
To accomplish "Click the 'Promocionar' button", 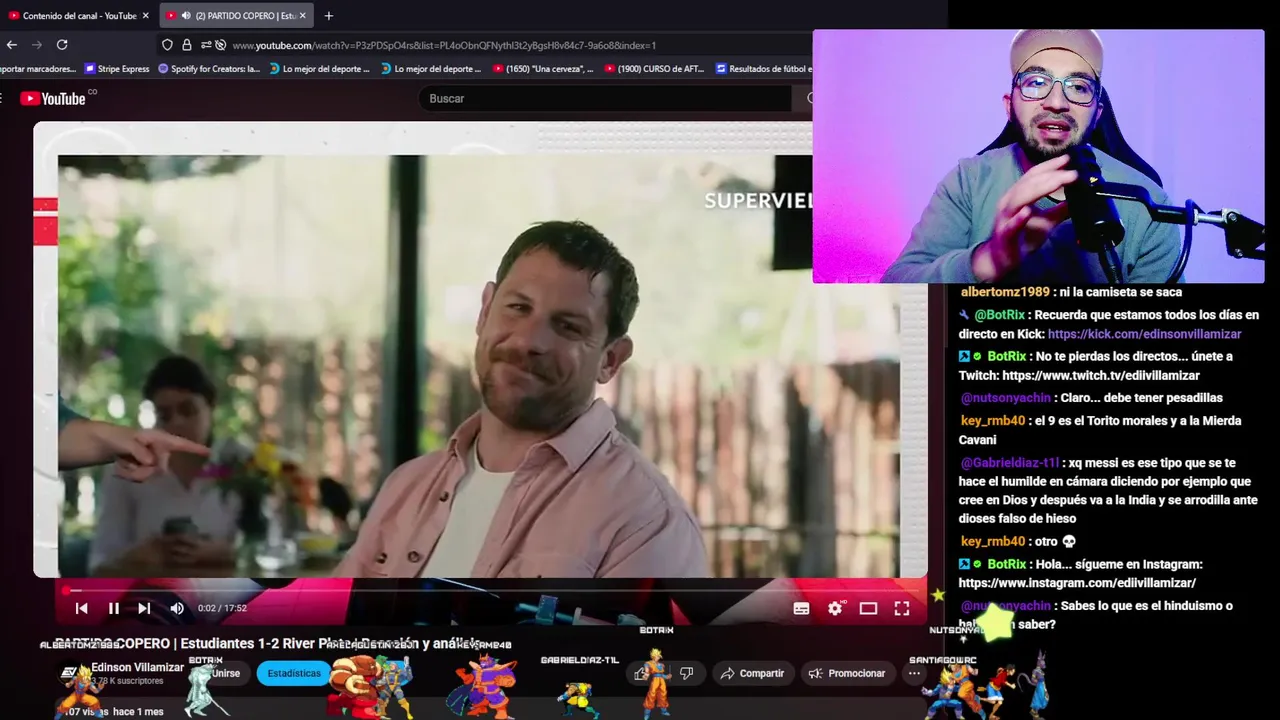I will (846, 673).
